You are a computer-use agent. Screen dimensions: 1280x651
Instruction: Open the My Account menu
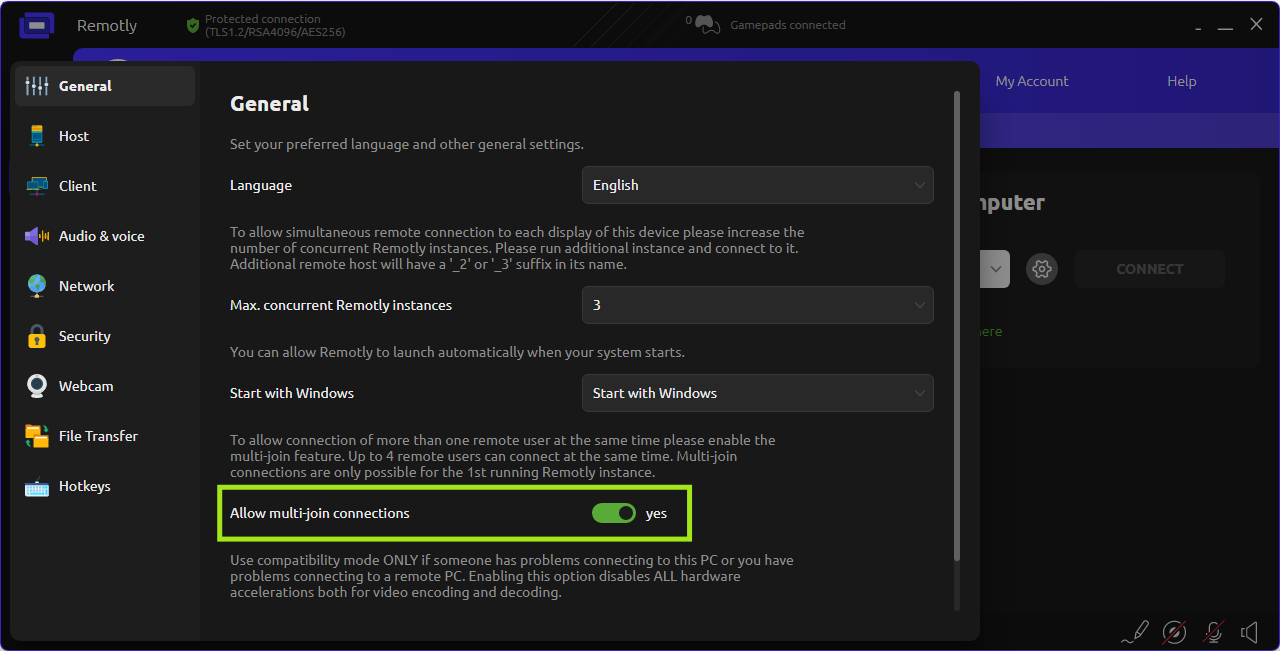(1032, 81)
